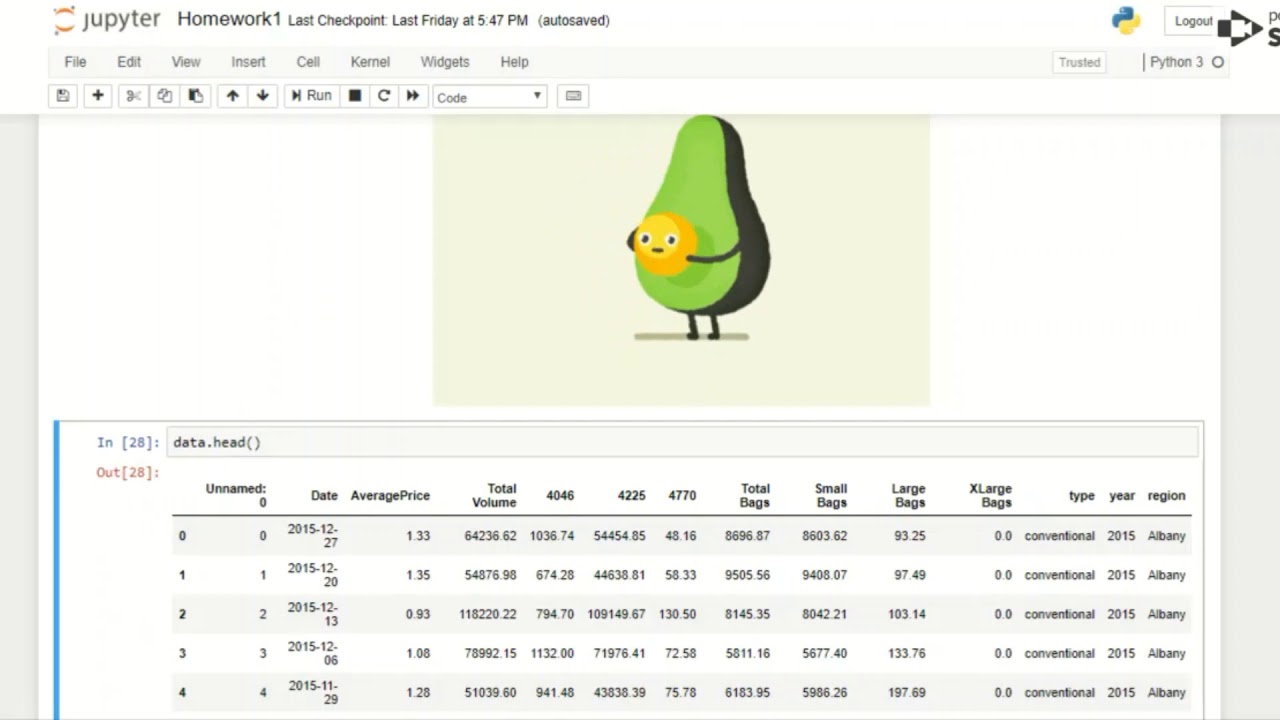The width and height of the screenshot is (1280, 720).
Task: Open the command palette keyboard icon
Action: pos(573,96)
